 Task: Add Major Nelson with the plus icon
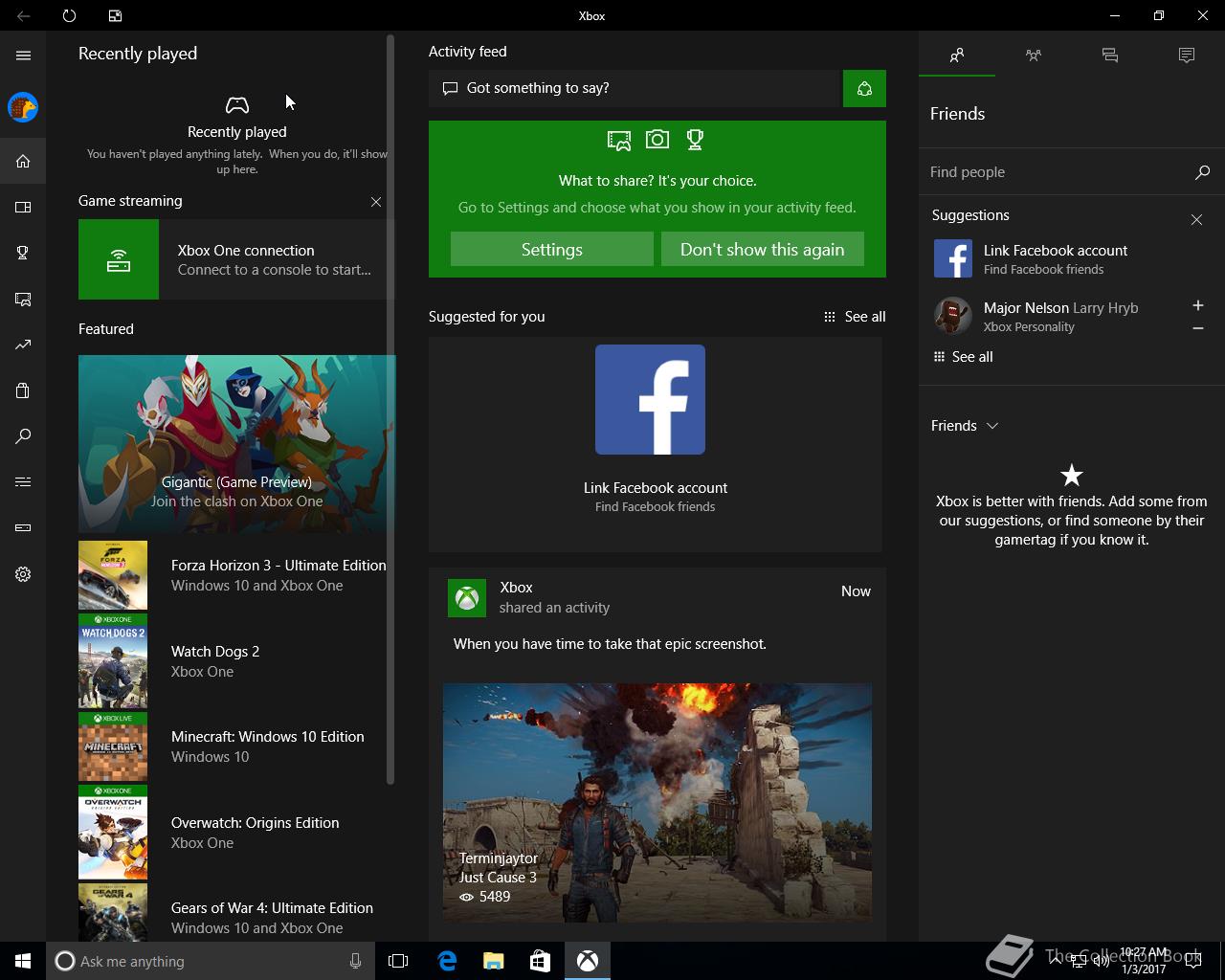point(1197,305)
